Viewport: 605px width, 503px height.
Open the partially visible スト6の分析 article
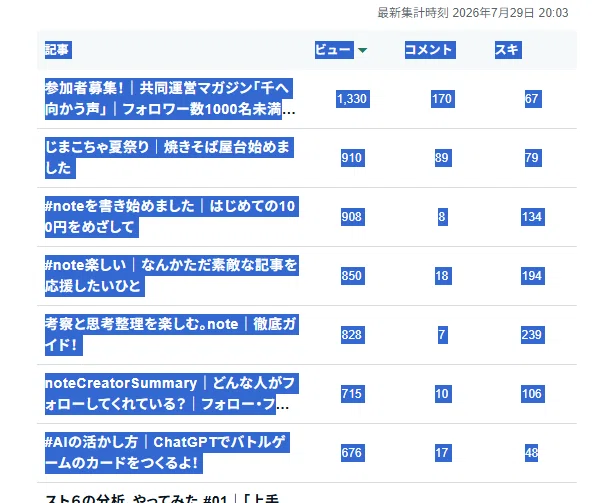pyautogui.click(x=162, y=498)
